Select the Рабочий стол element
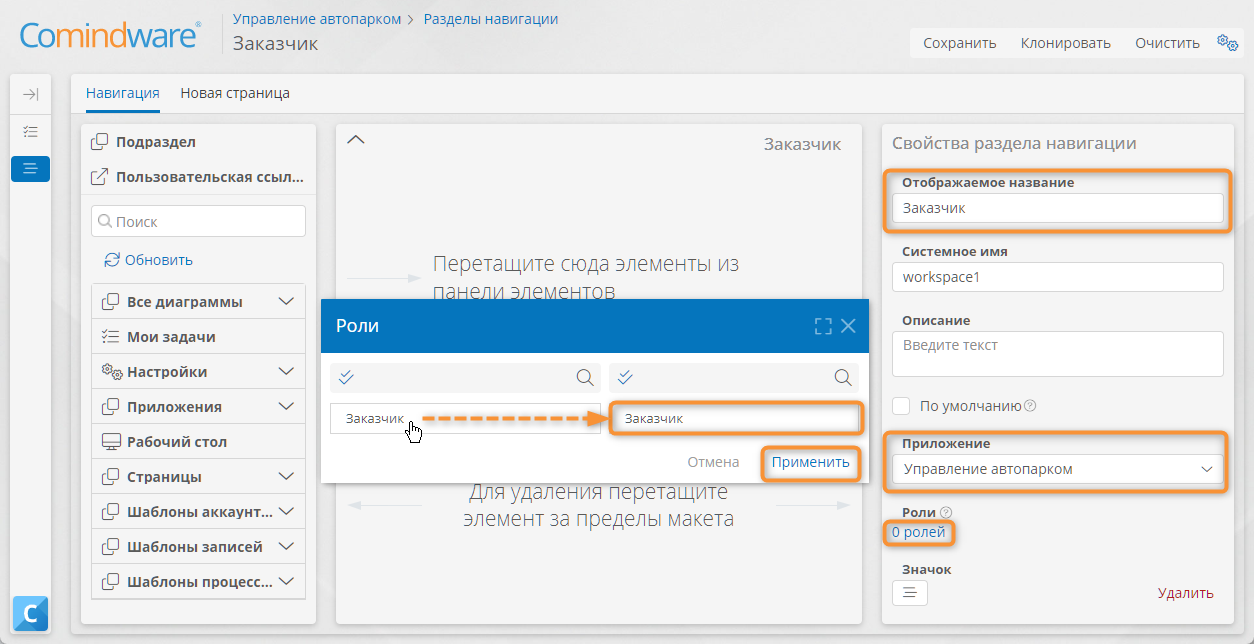The width and height of the screenshot is (1254, 644). point(198,442)
